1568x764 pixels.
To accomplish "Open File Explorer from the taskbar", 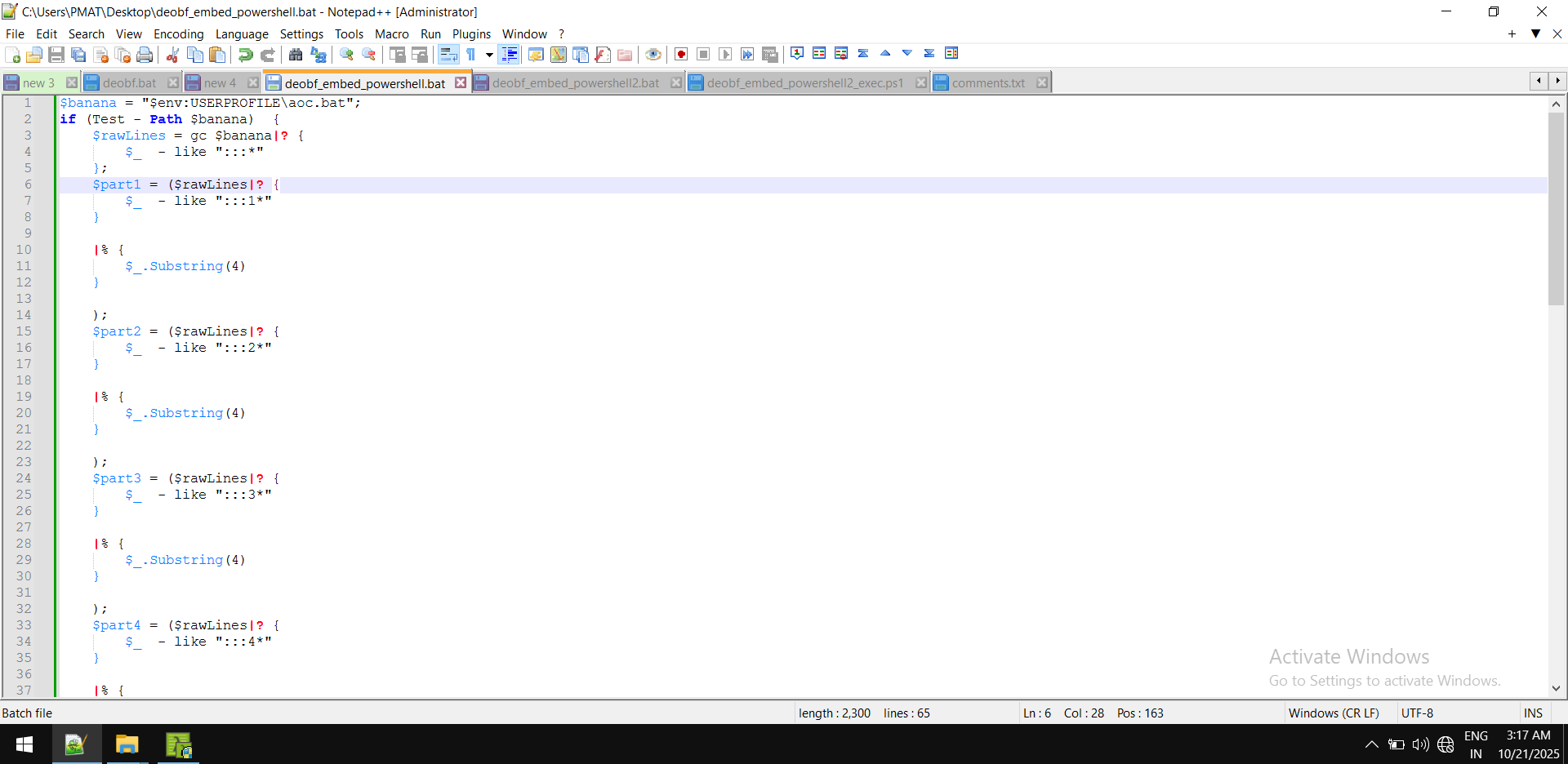I will [127, 744].
